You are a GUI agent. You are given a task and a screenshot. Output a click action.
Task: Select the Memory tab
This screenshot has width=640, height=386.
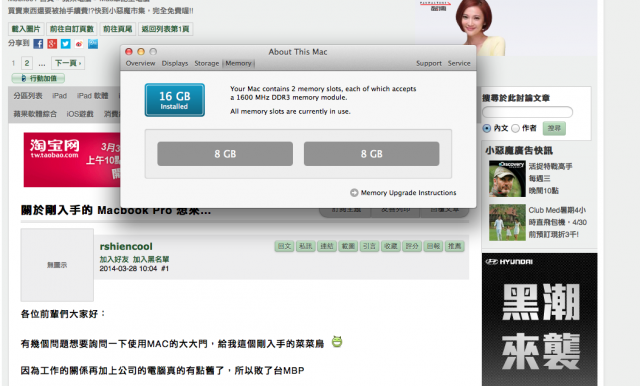click(x=238, y=63)
